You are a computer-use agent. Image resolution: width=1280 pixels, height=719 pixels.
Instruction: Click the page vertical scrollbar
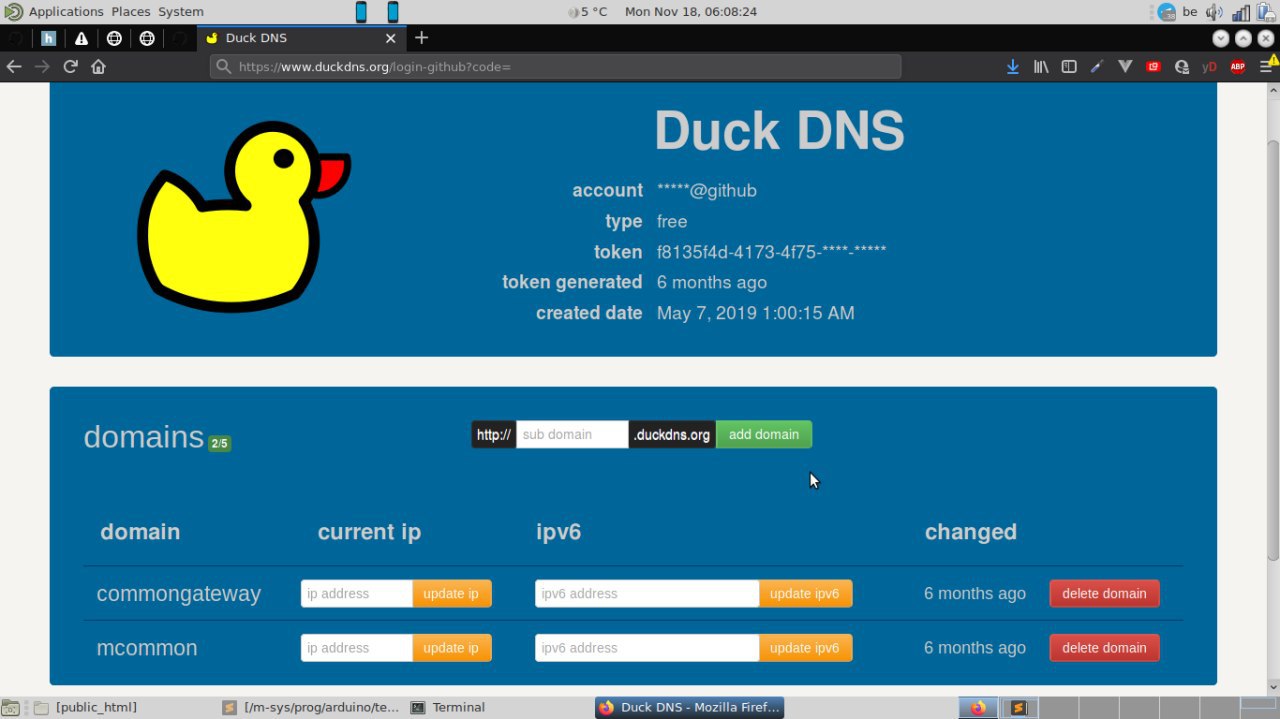coord(1273,350)
